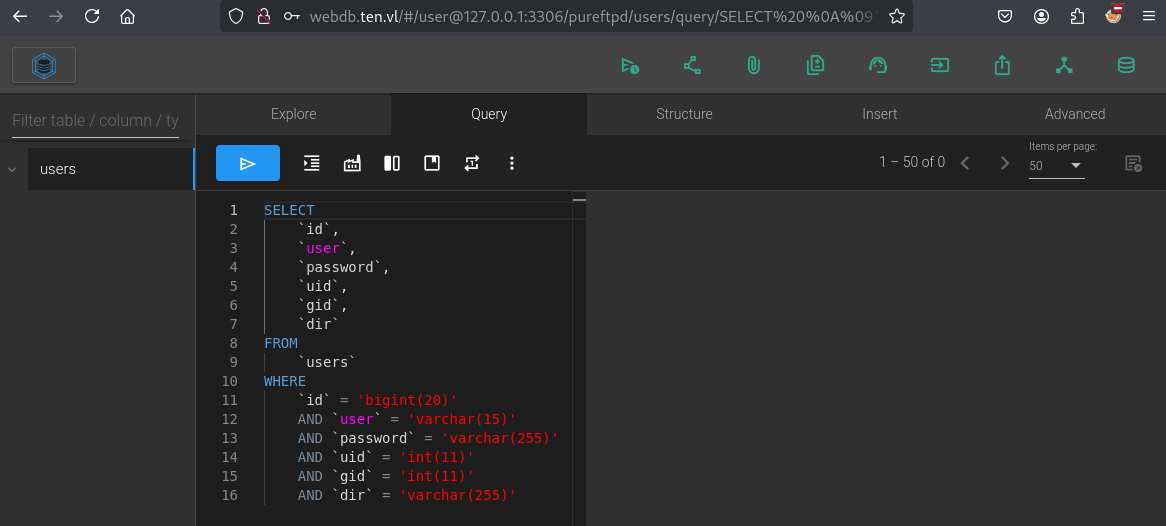Switch to the Structure tab
This screenshot has height=526, width=1166.
click(684, 114)
